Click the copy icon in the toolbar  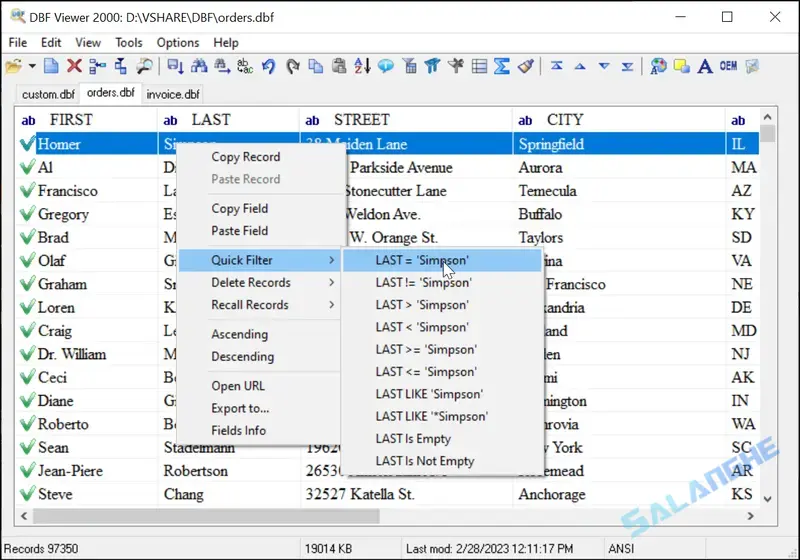(x=316, y=66)
